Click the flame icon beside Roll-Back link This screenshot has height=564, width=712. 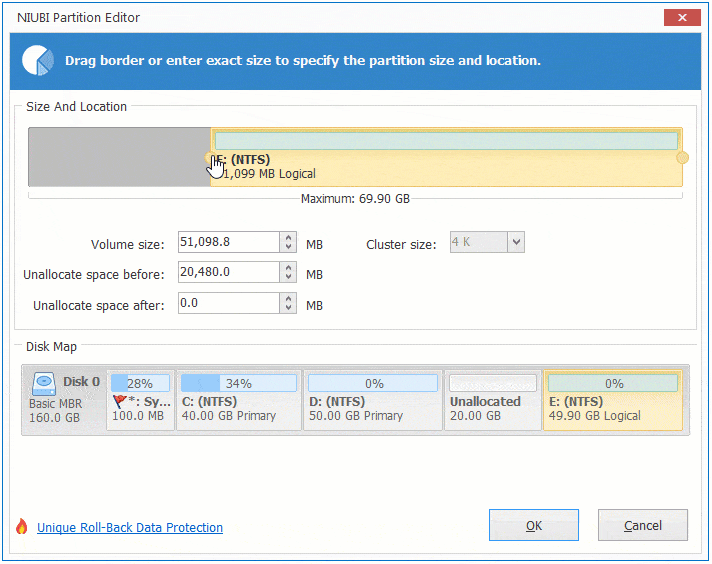22,527
